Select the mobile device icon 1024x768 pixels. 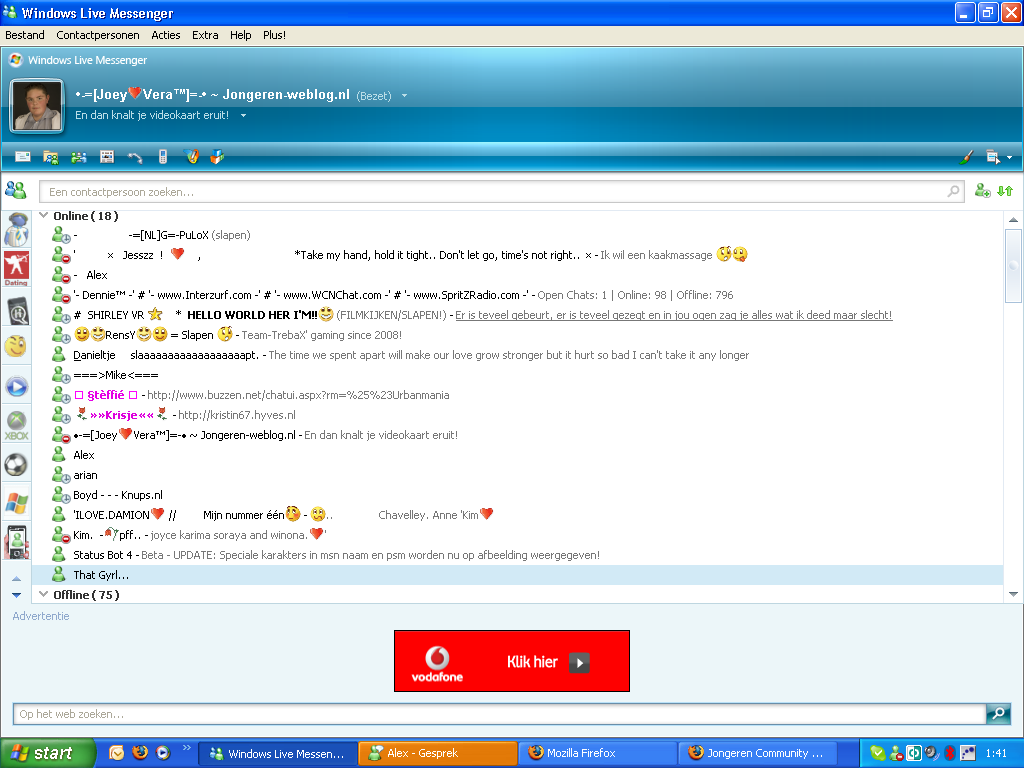(x=161, y=157)
